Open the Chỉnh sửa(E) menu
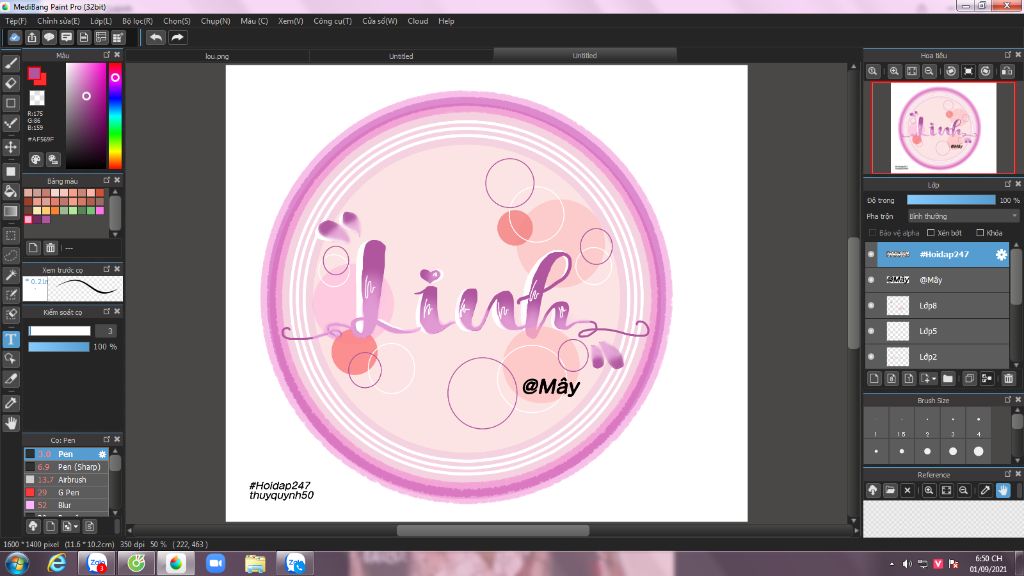This screenshot has height=576, width=1024. 58,21
